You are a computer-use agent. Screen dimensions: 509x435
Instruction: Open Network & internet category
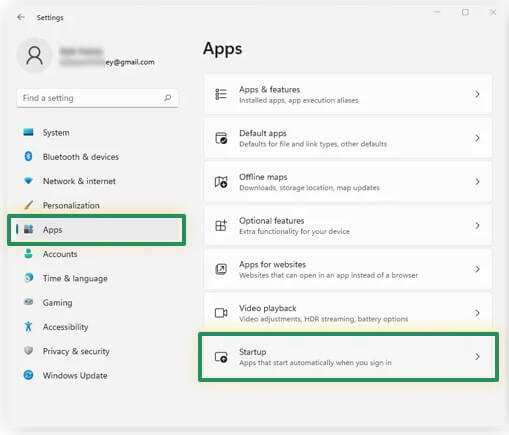tap(97, 181)
